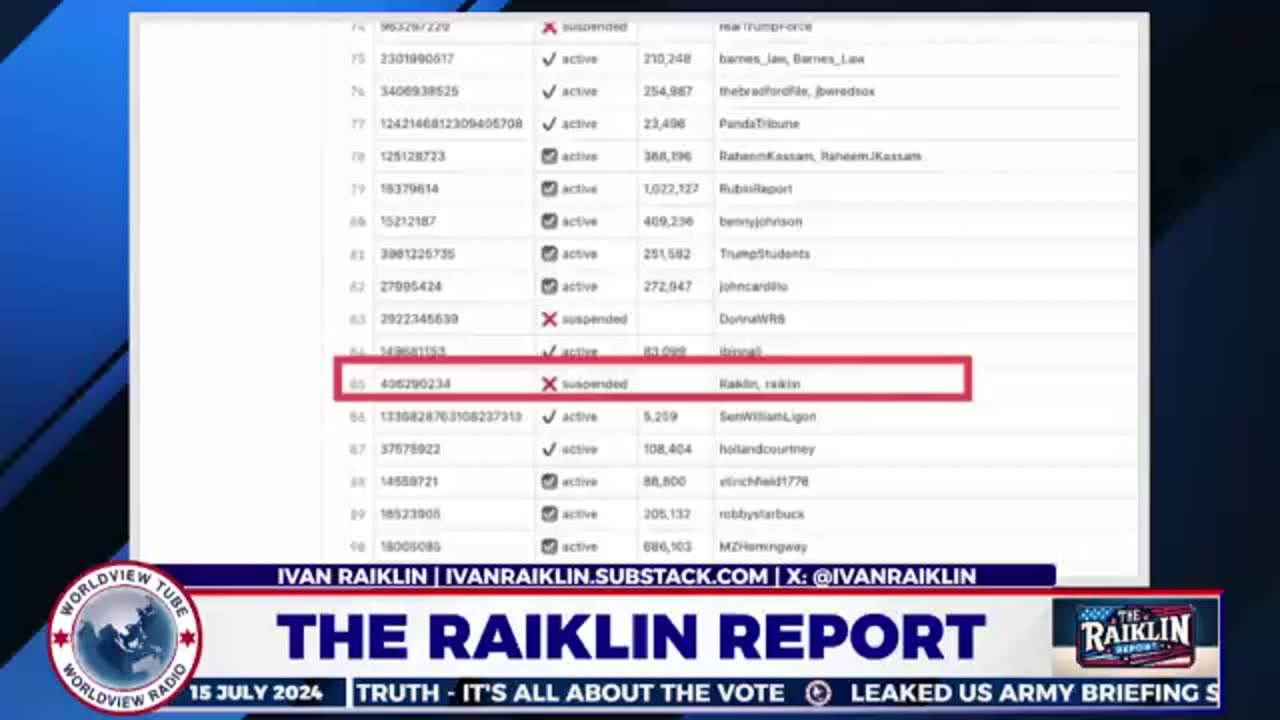Select the DonnaWR8 username cell
This screenshot has width=1280, height=720.
(x=752, y=319)
